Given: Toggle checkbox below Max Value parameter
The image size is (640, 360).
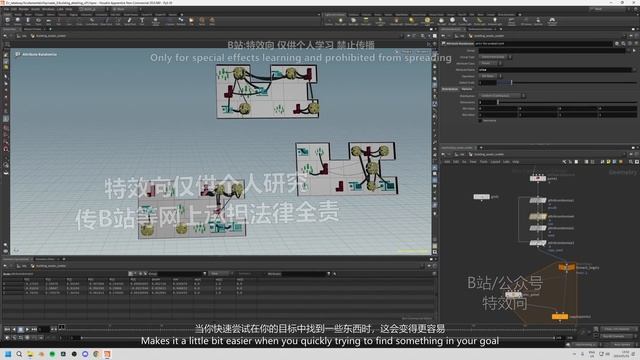Looking at the screenshot, I should coord(480,121).
